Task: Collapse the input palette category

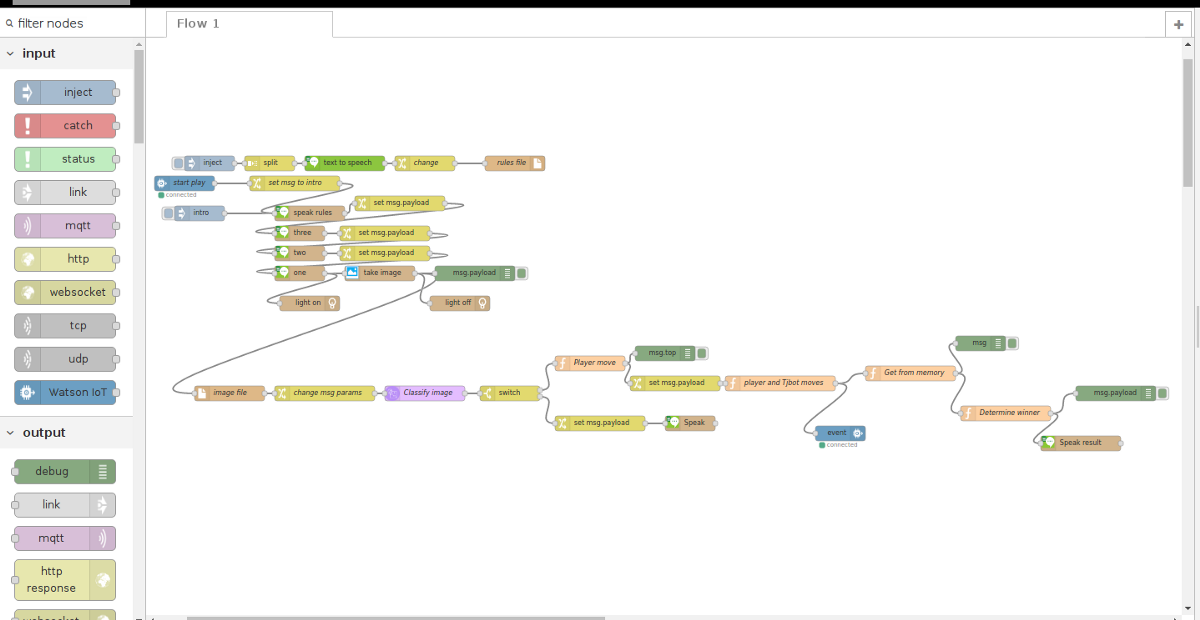Action: click(10, 54)
